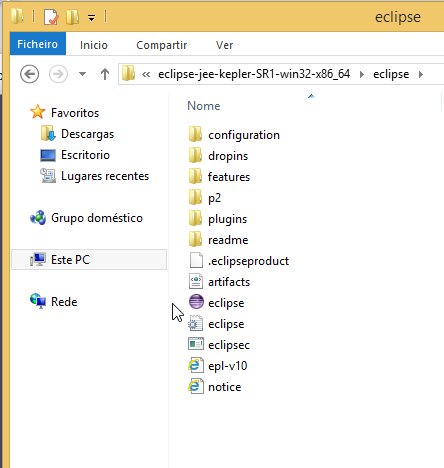Click the Properties icon in quick access toolbar
This screenshot has width=444, height=468.
coord(51,17)
